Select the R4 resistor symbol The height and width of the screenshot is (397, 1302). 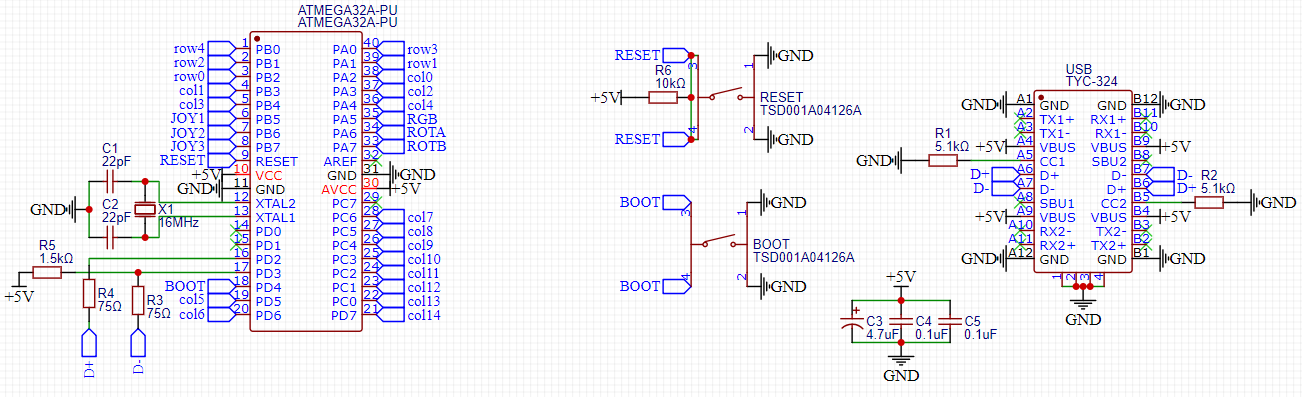coord(88,293)
